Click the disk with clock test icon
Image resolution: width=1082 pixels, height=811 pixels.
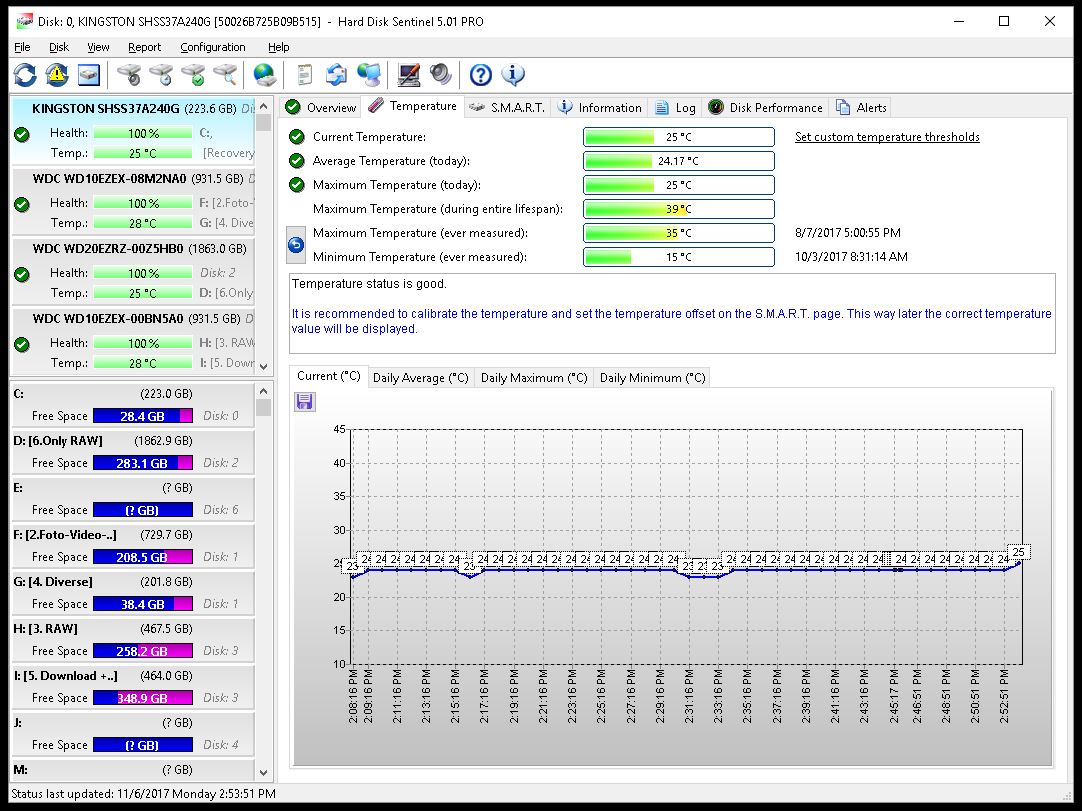[161, 75]
